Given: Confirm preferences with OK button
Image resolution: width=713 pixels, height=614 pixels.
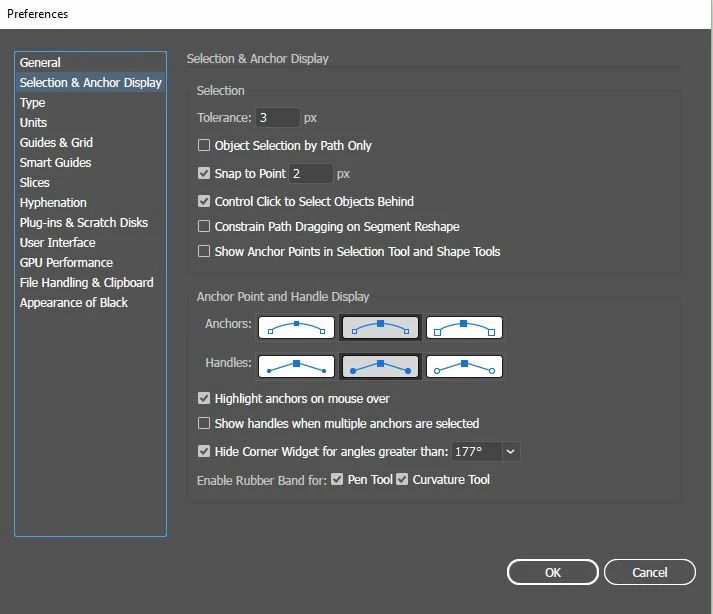Looking at the screenshot, I should coord(552,572).
